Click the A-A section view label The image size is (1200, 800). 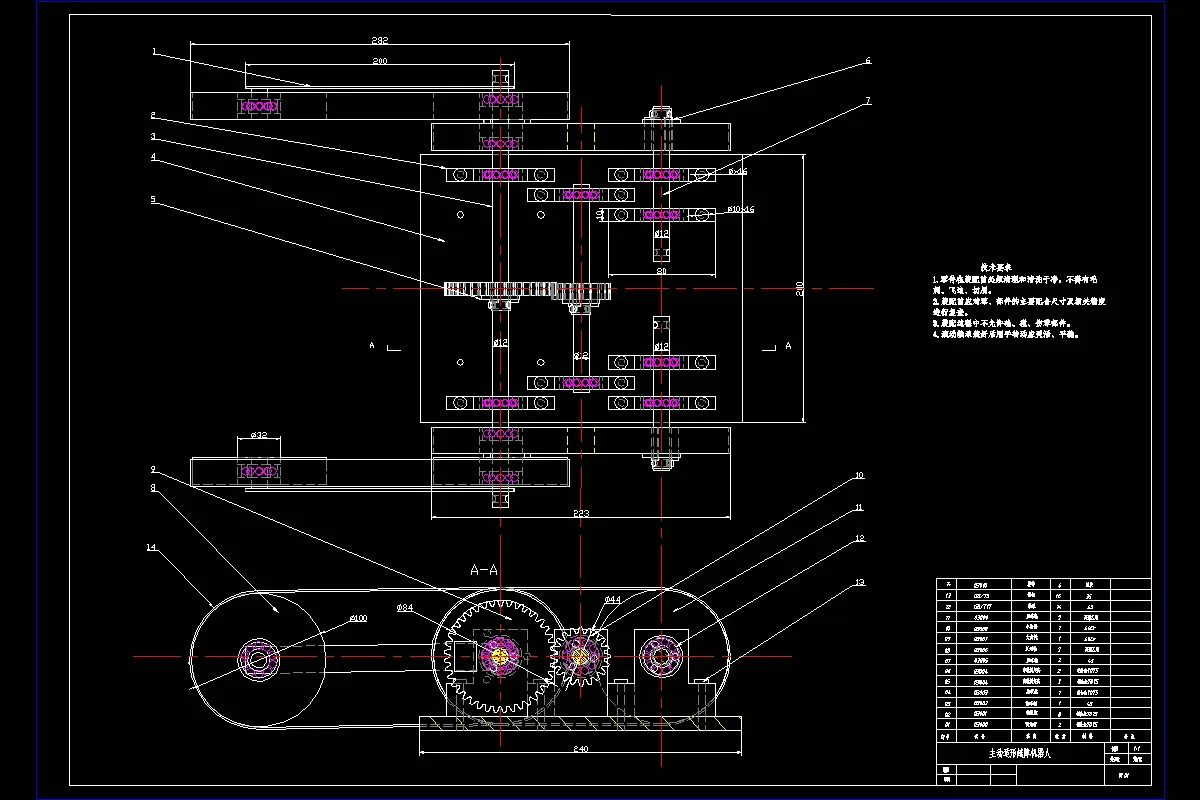484,569
